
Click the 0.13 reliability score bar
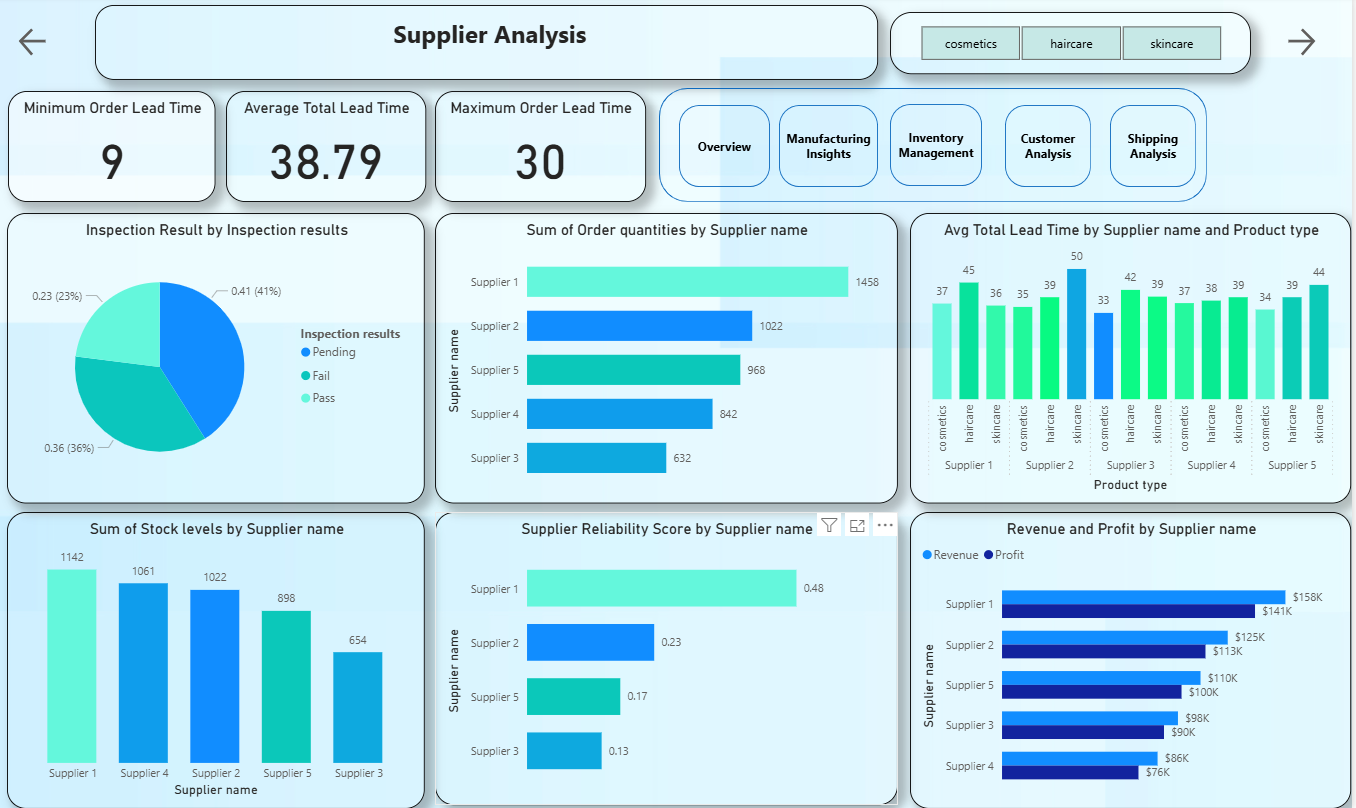point(564,750)
